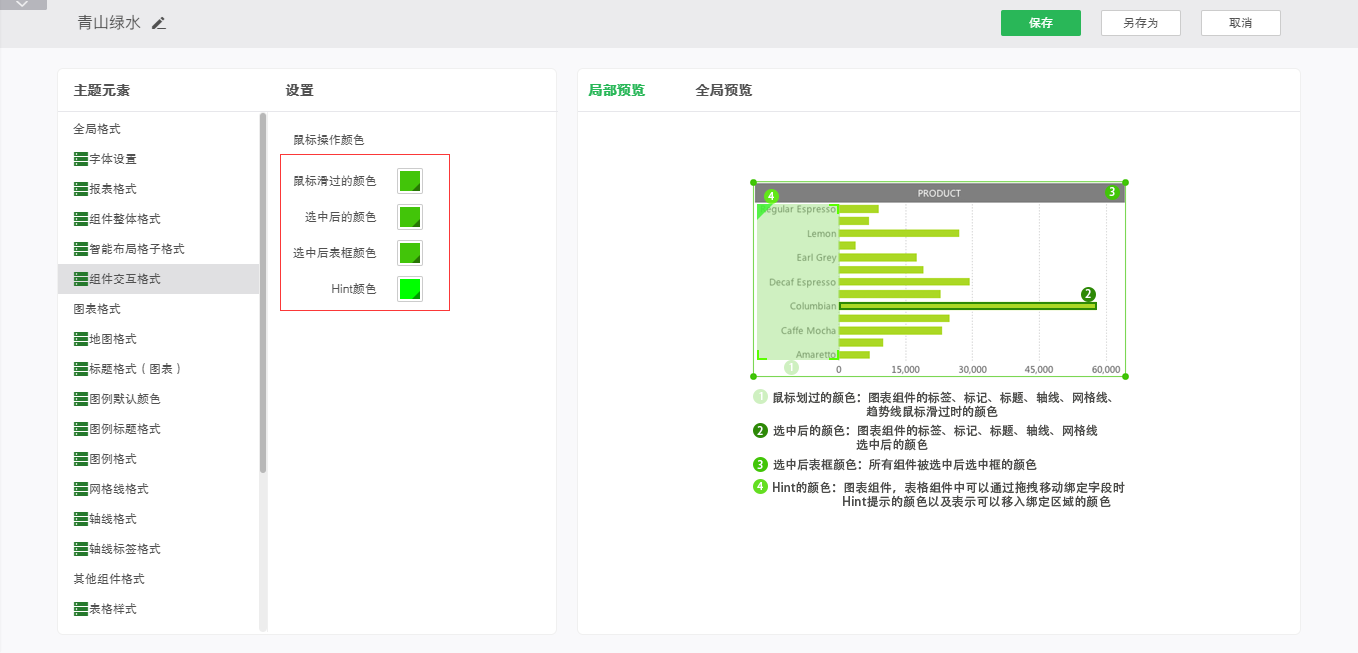The image size is (1358, 653).
Task: Click the icon beside 图例默认颜色
Action: tap(81, 399)
